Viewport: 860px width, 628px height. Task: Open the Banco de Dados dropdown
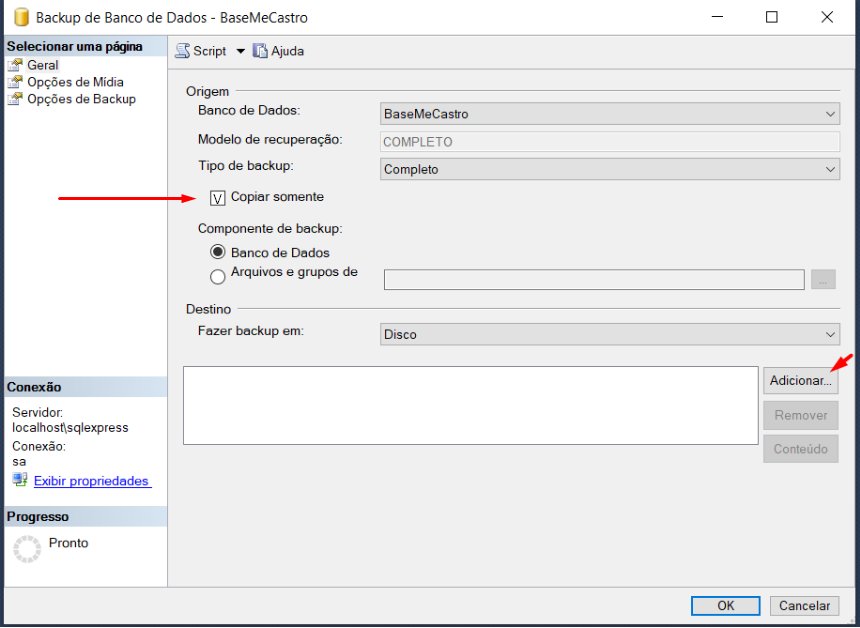click(x=610, y=114)
